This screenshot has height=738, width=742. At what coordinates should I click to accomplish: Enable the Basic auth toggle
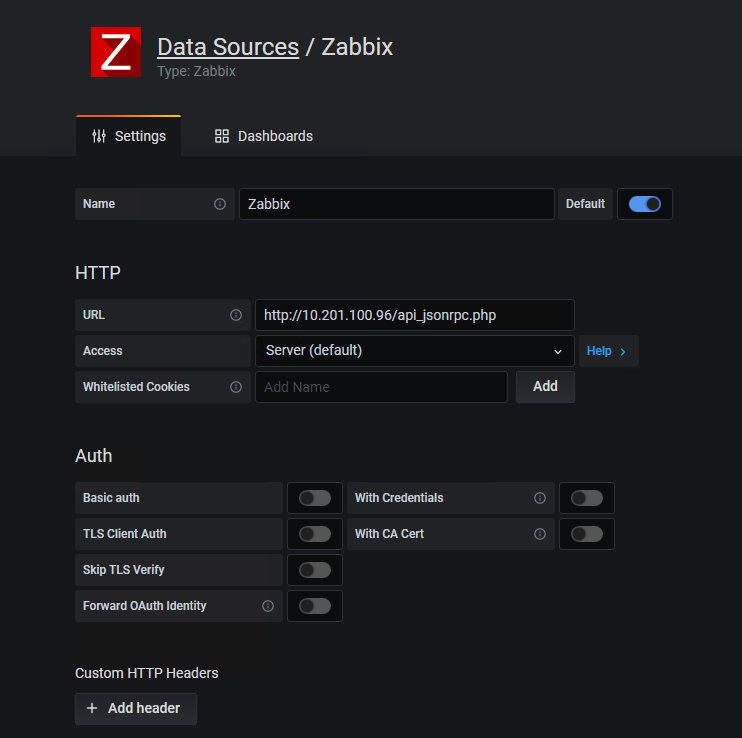click(x=314, y=498)
